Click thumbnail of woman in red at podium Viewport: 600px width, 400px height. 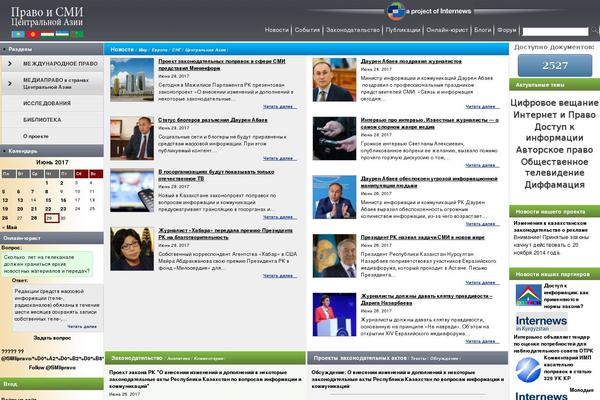pyautogui.click(x=334, y=314)
